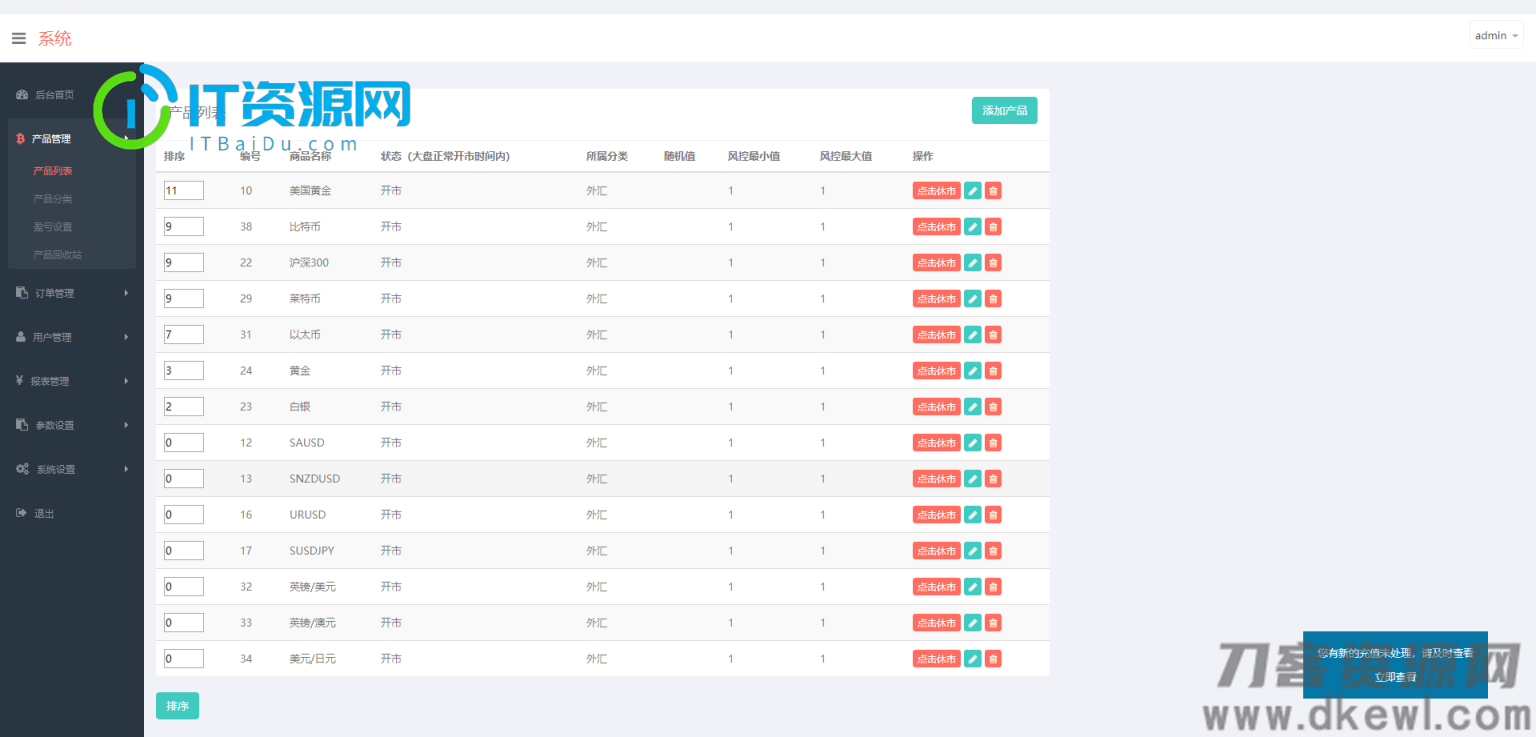
Task: Delete SAUSD via its trash icon
Action: pos(993,443)
